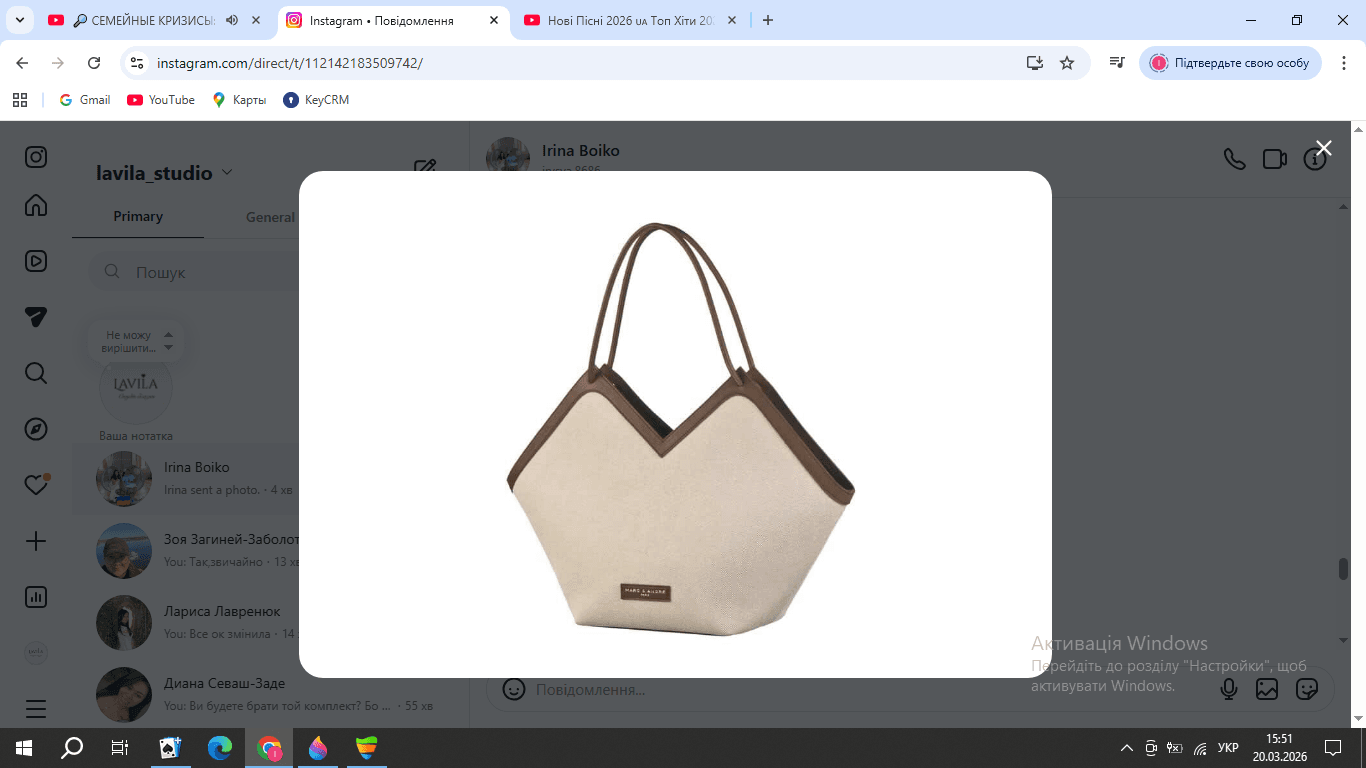The width and height of the screenshot is (1366, 768).
Task: Open Direct messages sidebar icon
Action: pyautogui.click(x=36, y=317)
